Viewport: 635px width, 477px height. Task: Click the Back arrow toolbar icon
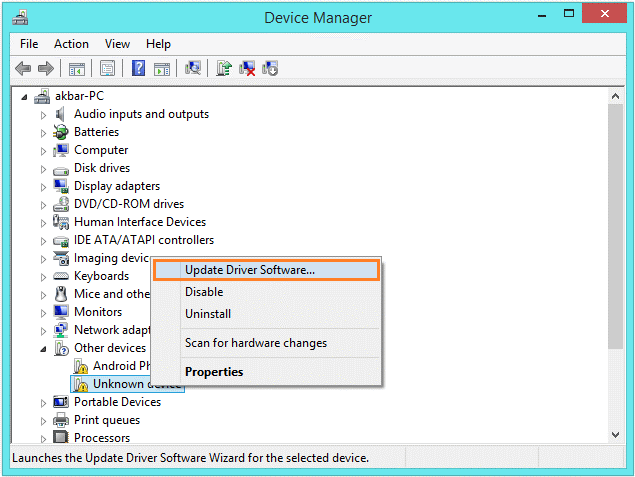click(x=23, y=68)
